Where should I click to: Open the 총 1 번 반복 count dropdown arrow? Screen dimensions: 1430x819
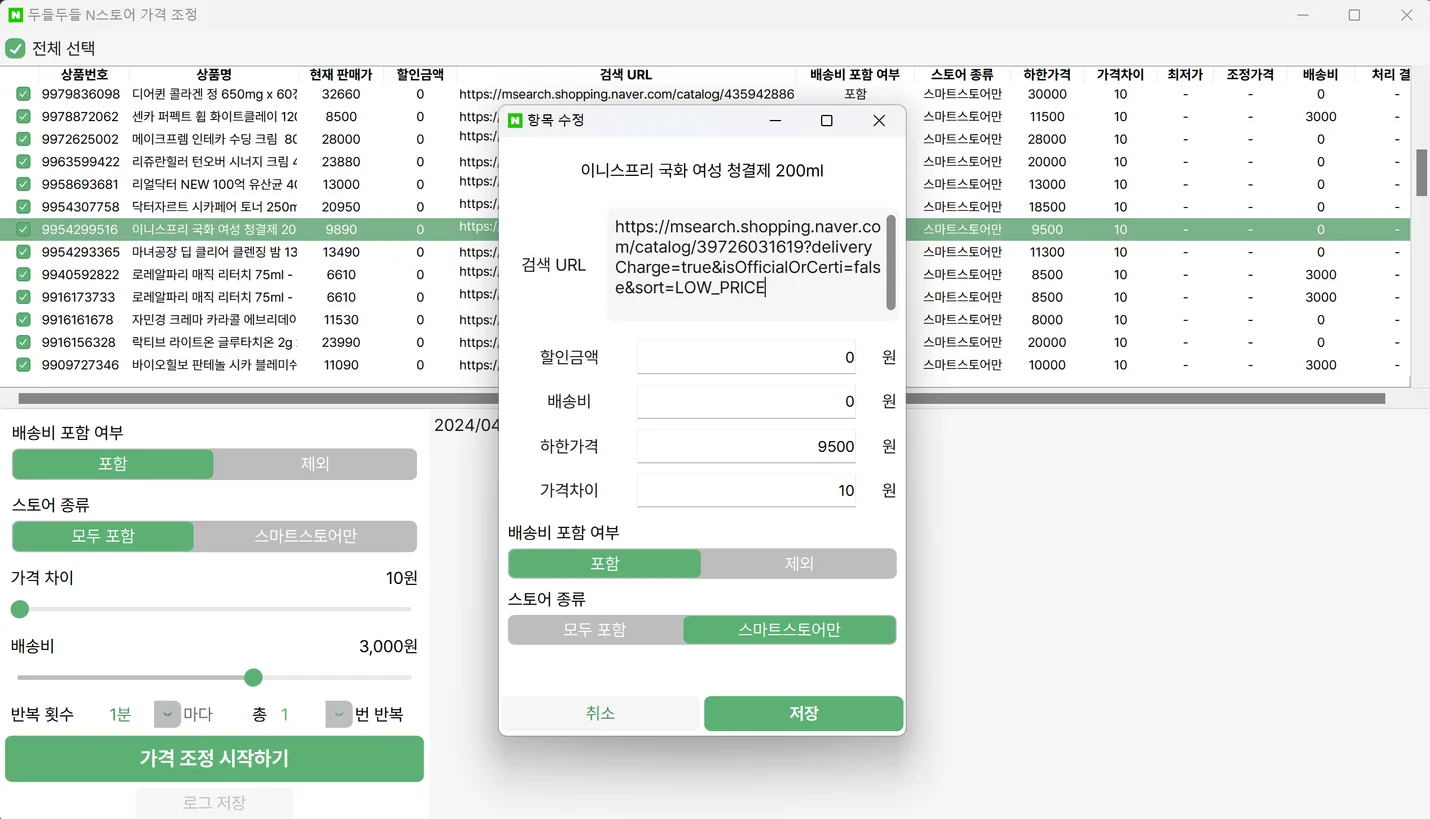[339, 714]
